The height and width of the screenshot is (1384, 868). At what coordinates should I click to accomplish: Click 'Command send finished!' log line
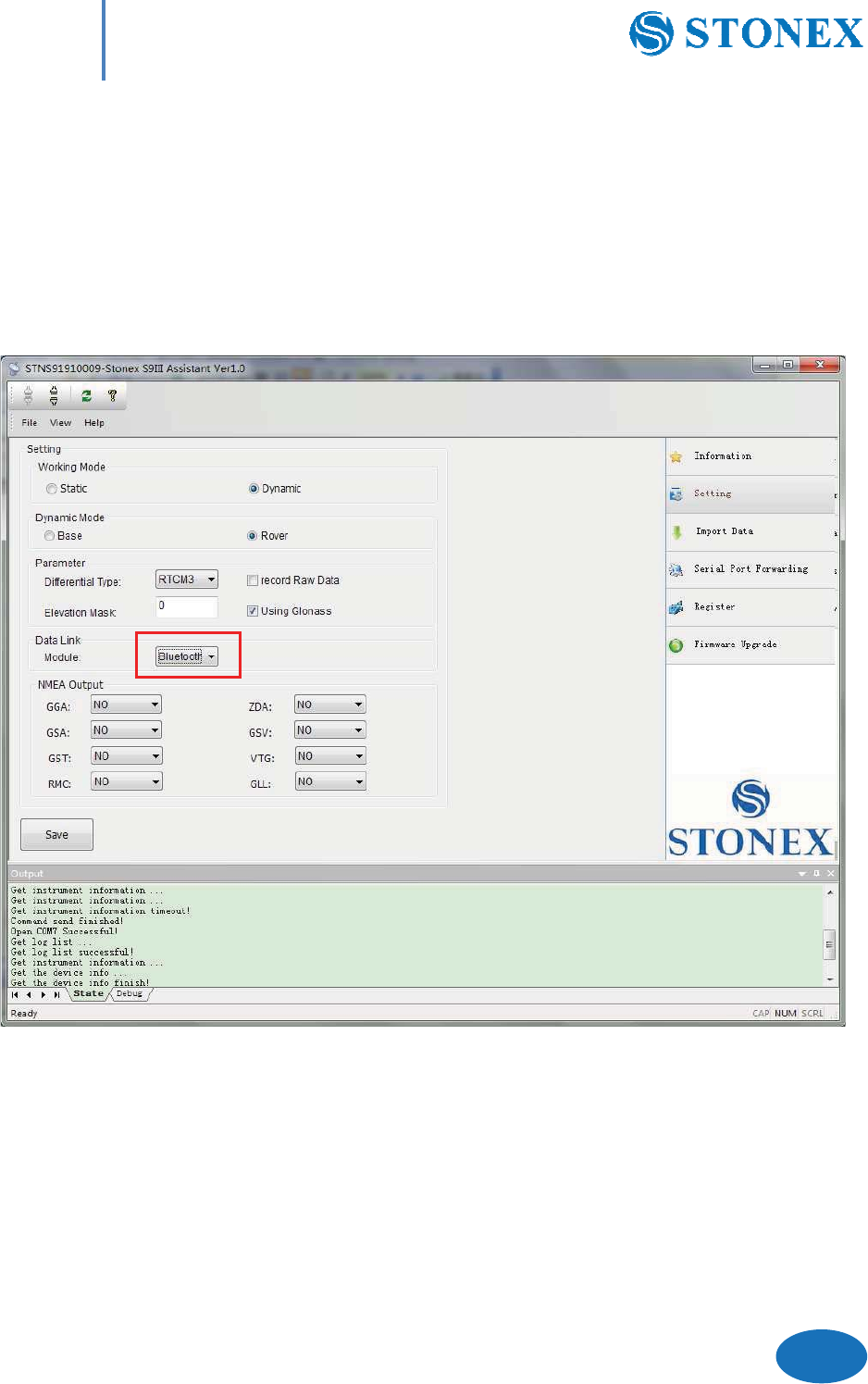click(x=67, y=921)
